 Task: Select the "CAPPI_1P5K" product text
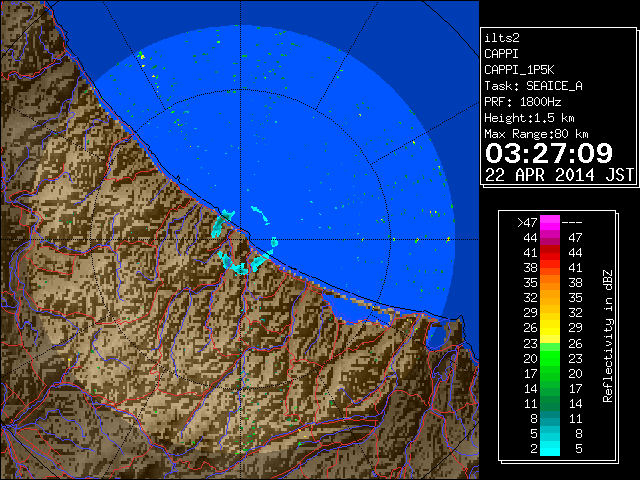pyautogui.click(x=519, y=70)
